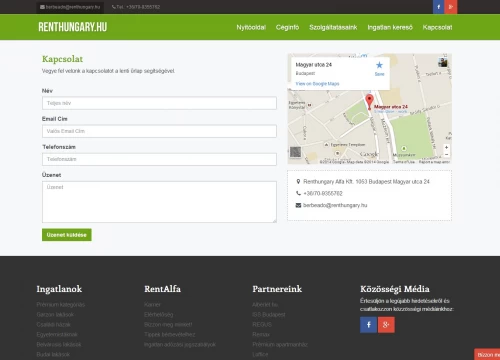The image size is (500, 360).
Task: Click the phone icon in top bar
Action: coord(114,7)
